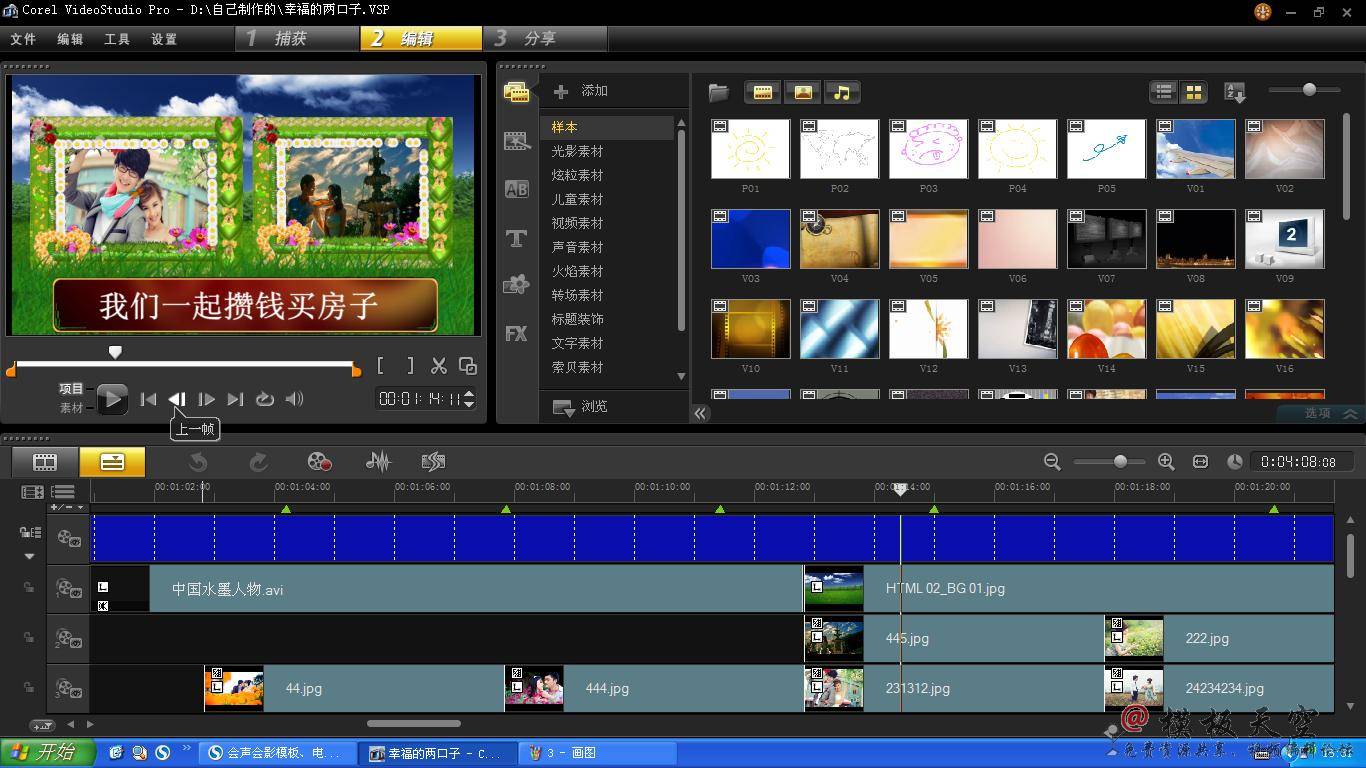Open the 浏览 browse dropdown
Viewport: 1366px width, 768px height.
[580, 407]
